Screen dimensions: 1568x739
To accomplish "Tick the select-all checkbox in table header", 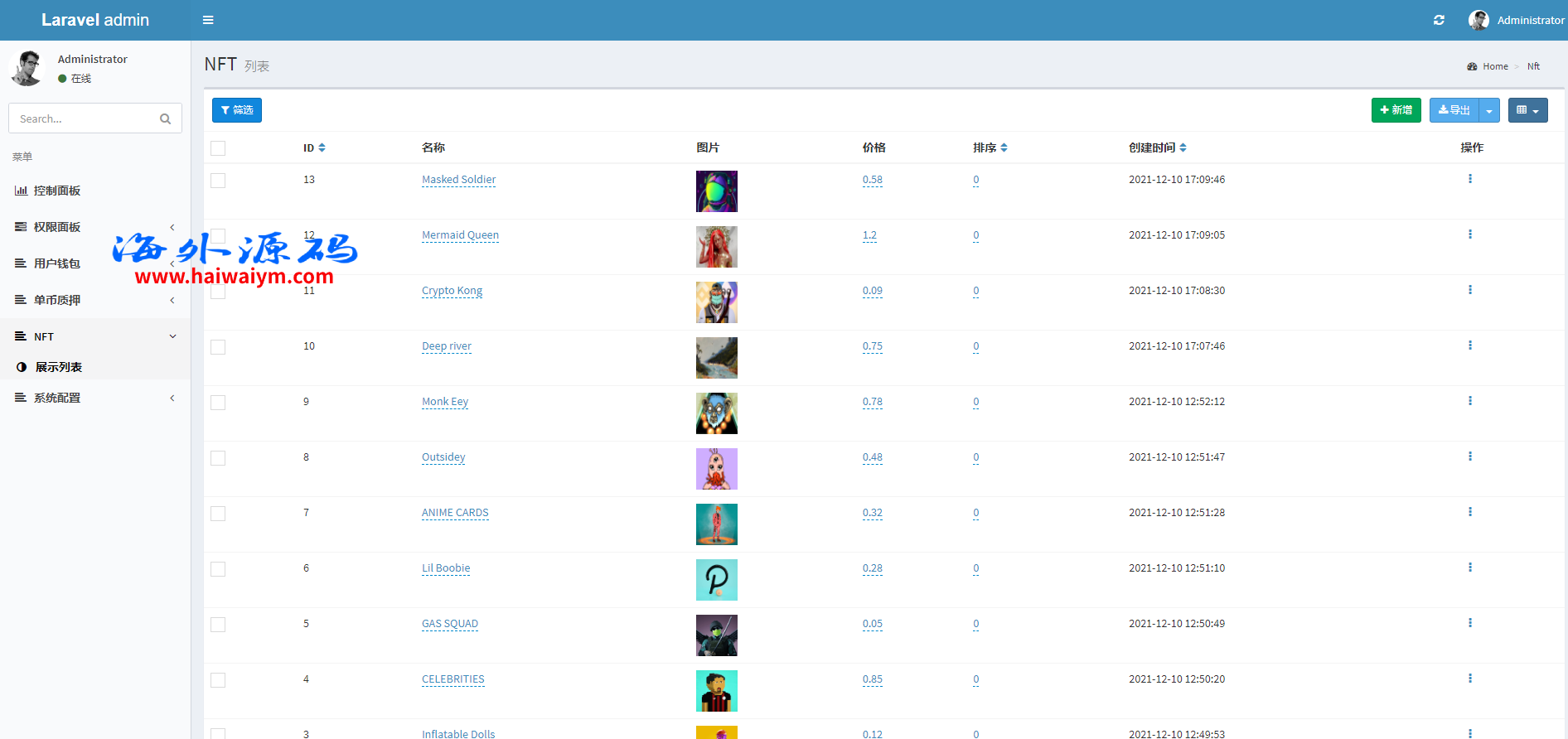I will [x=218, y=148].
